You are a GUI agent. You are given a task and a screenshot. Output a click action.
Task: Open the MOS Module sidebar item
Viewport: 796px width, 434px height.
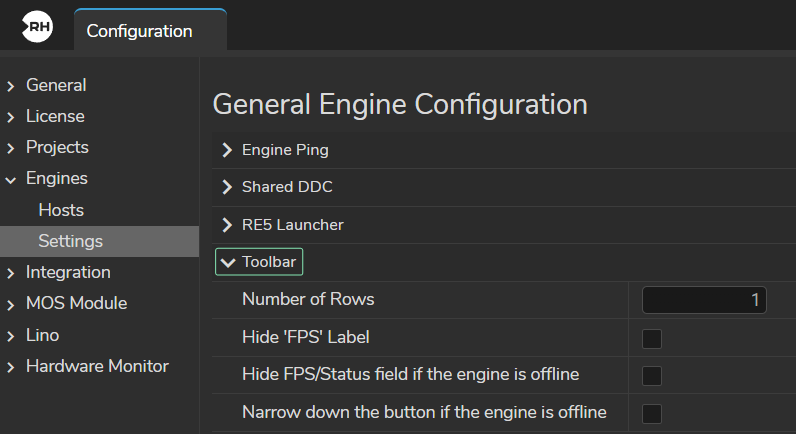[77, 303]
